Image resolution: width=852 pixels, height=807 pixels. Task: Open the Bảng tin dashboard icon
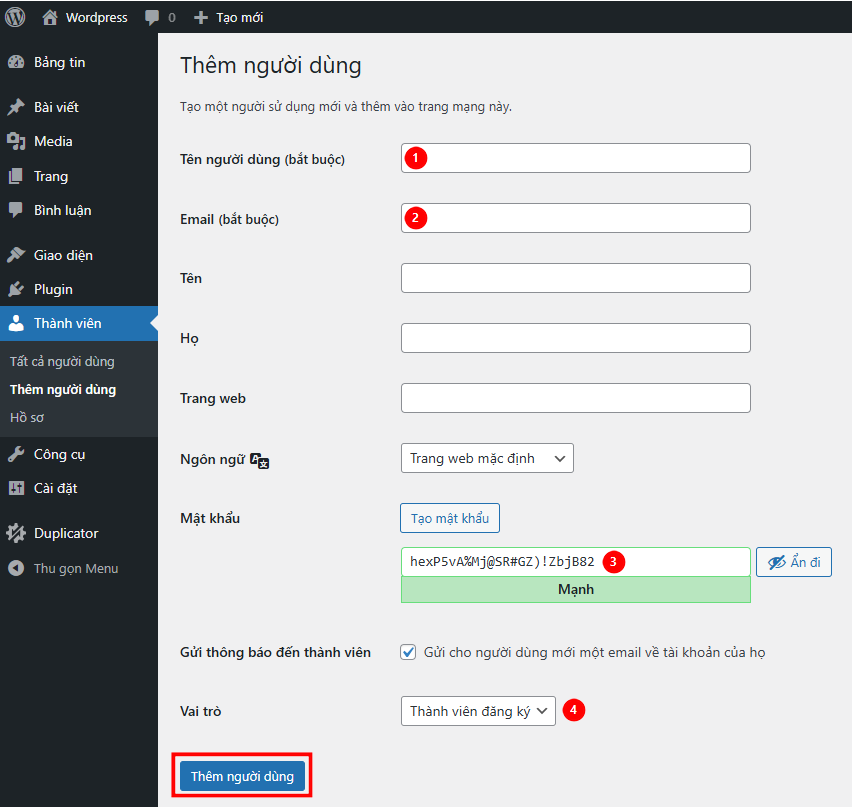coord(17,62)
